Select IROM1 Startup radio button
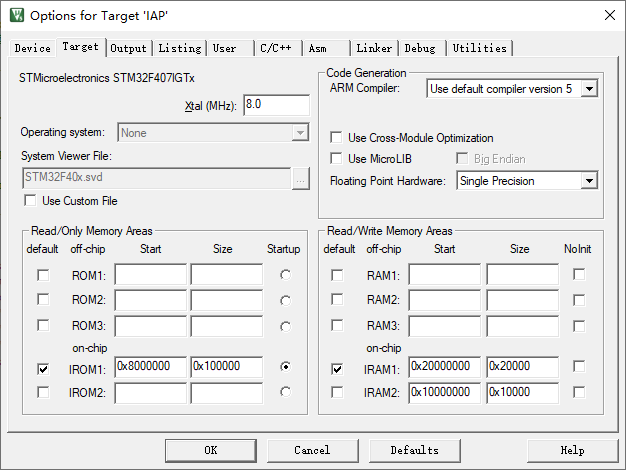 (x=285, y=366)
